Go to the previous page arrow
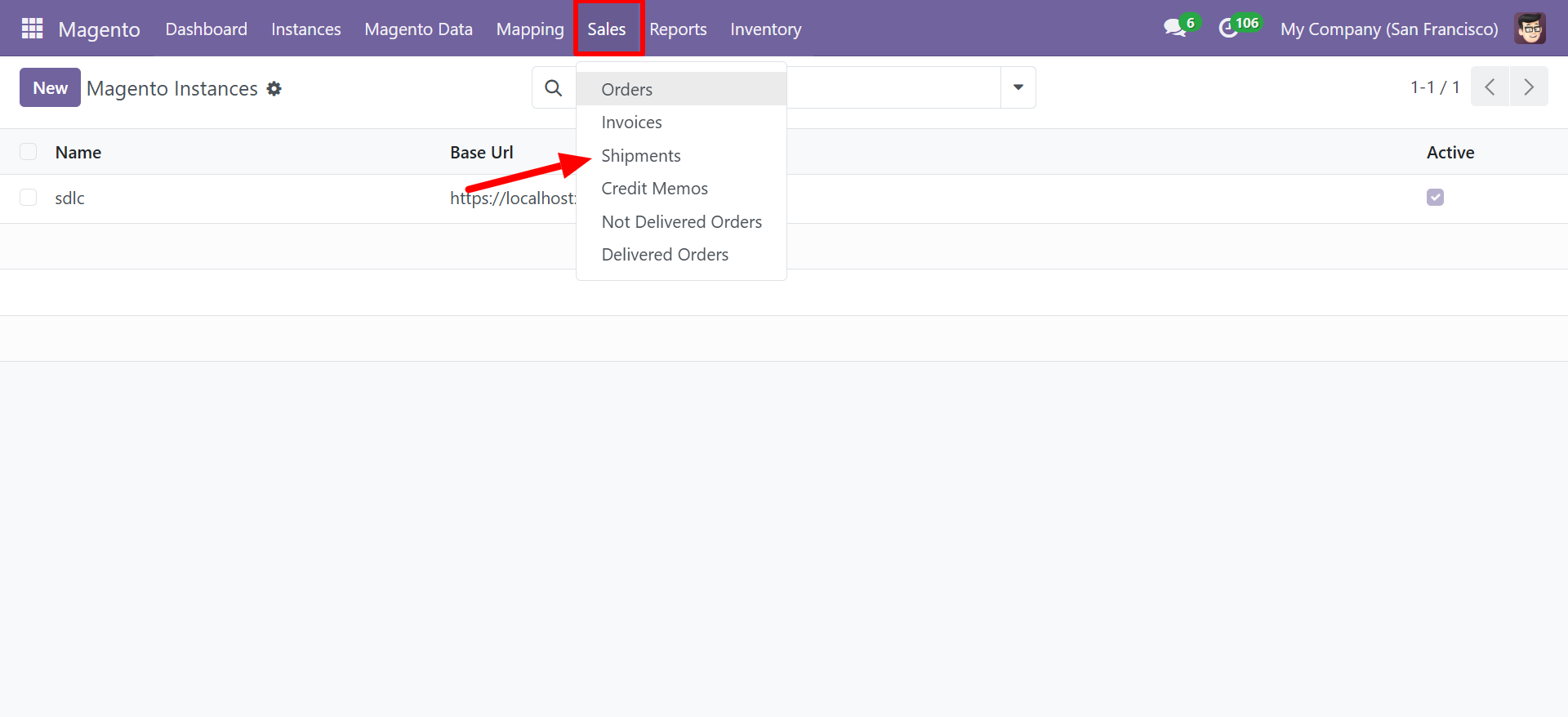Viewport: 1568px width, 717px height. click(1490, 87)
